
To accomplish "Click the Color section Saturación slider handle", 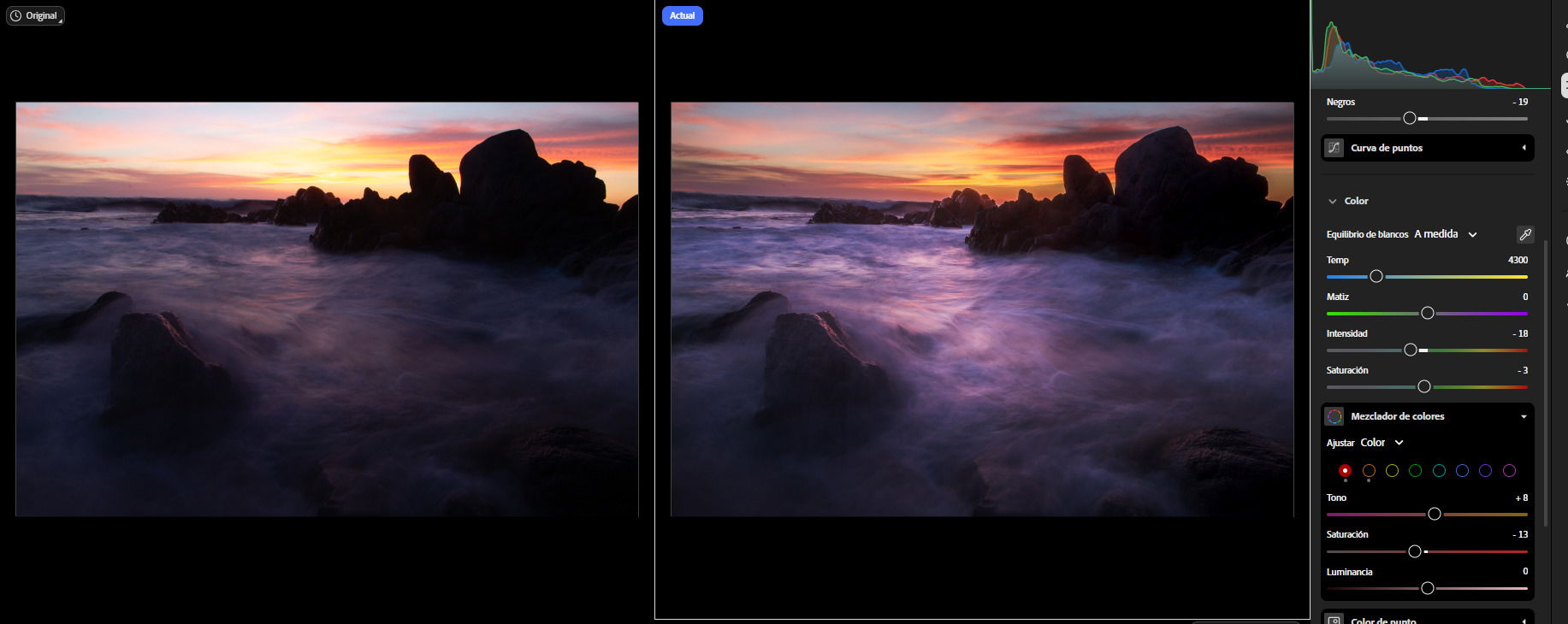I will (1424, 386).
